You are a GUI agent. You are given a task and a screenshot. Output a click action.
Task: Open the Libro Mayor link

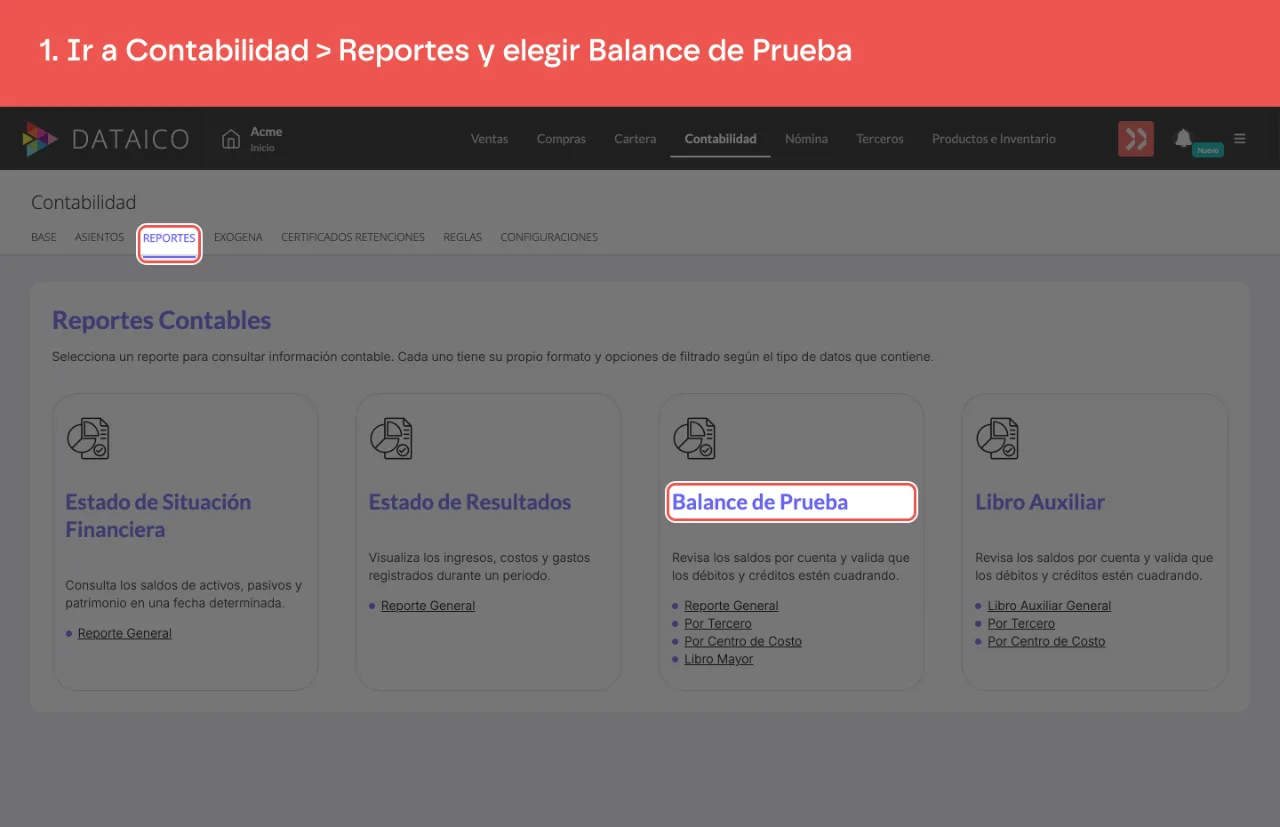[x=719, y=660]
